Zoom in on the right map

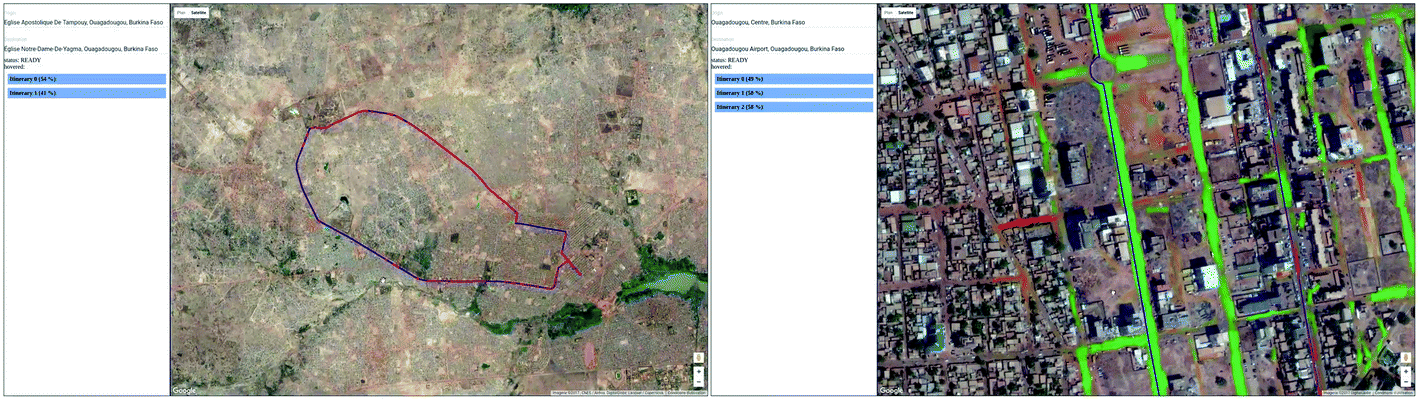point(1405,371)
